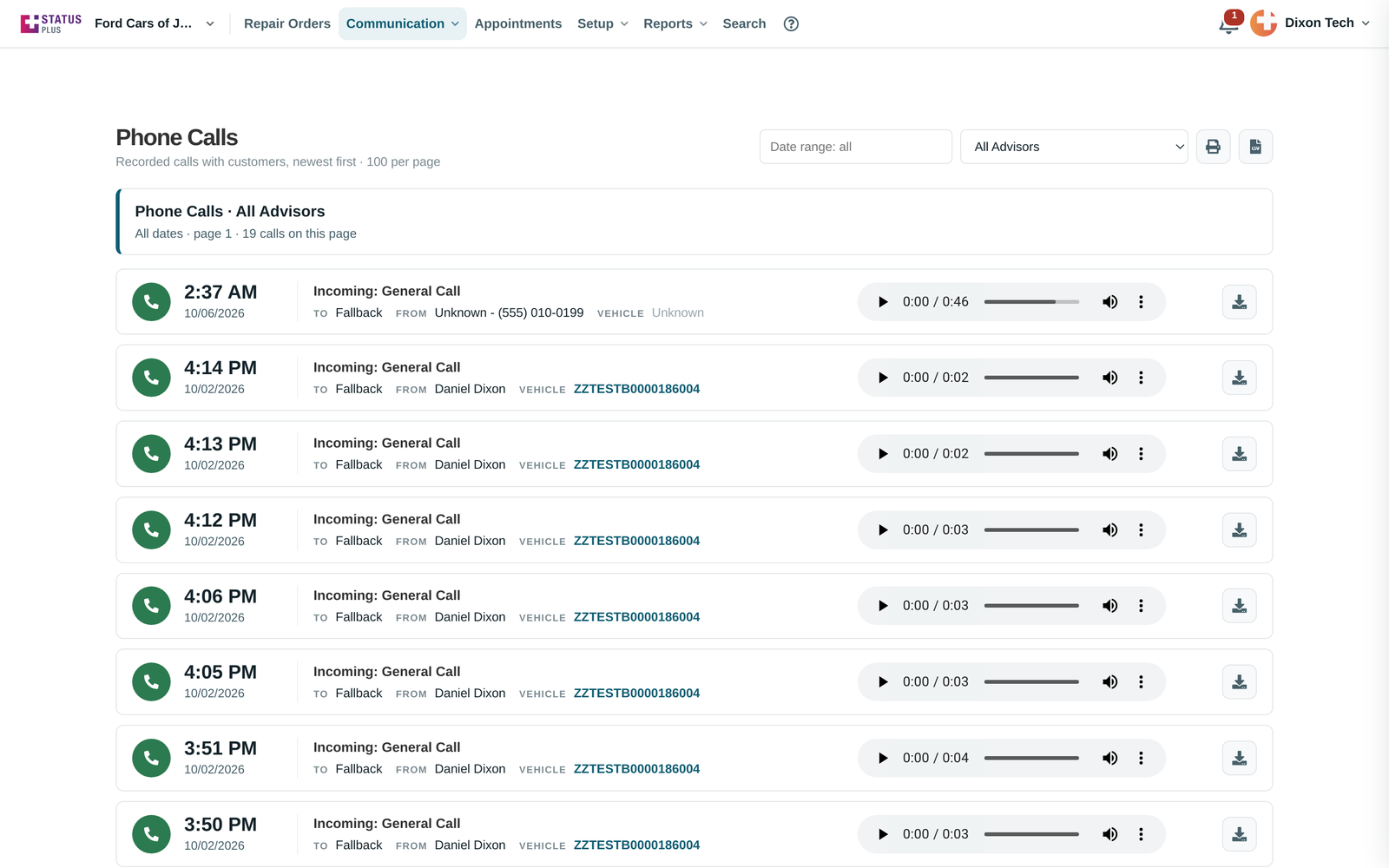1389x868 pixels.
Task: Expand the Ford Cars dealership selector
Action: pos(154,23)
